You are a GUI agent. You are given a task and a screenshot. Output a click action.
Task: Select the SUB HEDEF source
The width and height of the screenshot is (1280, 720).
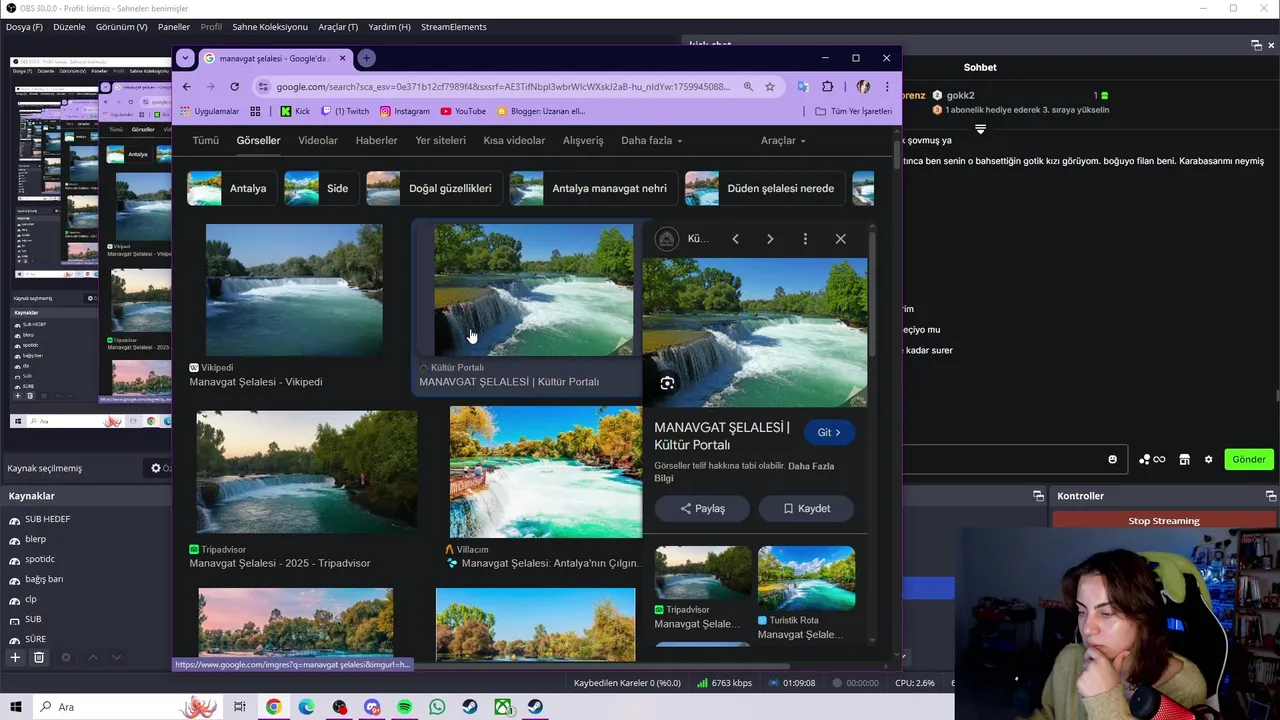point(47,519)
